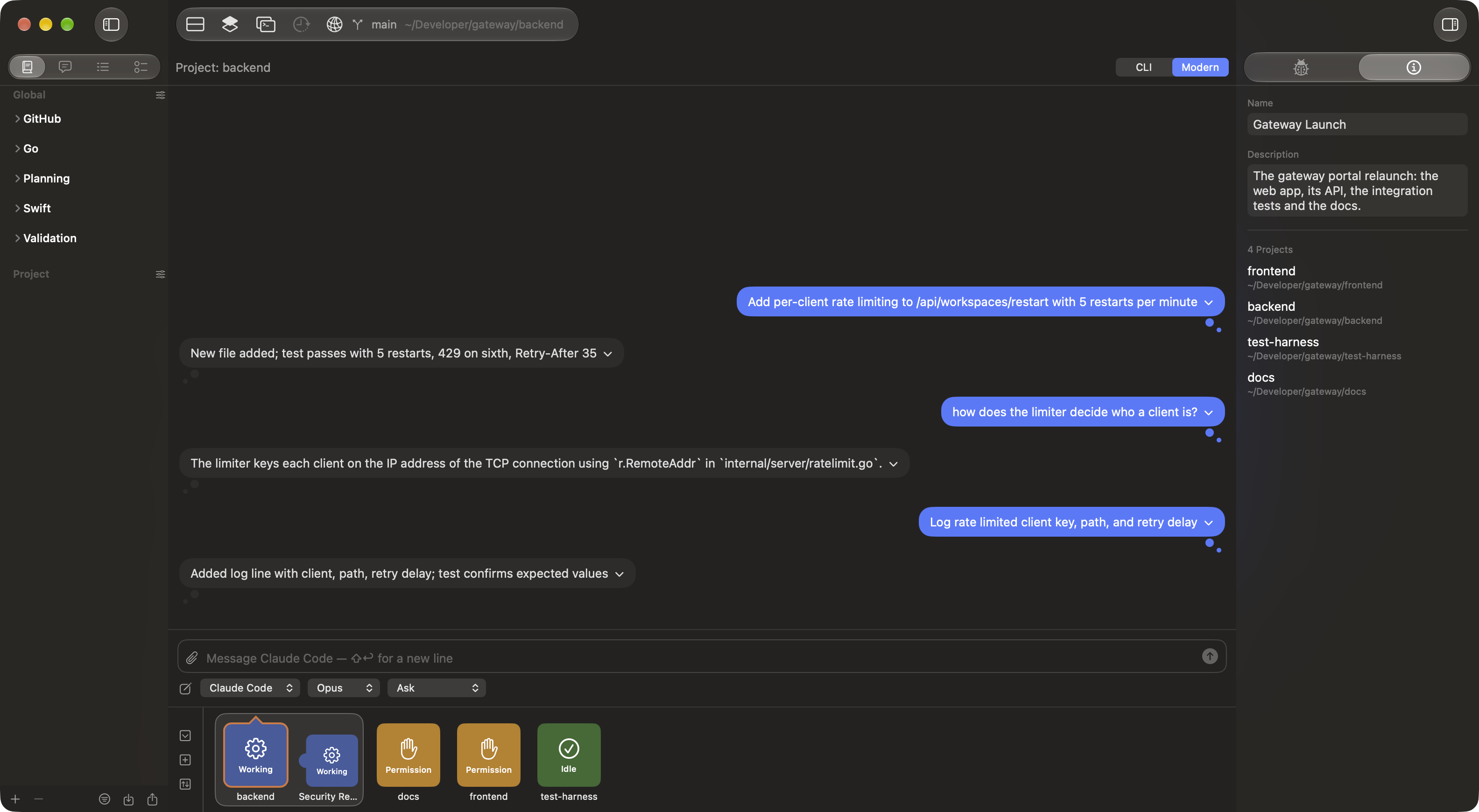Expand the Planning tree item
1479x812 pixels.
(x=17, y=178)
